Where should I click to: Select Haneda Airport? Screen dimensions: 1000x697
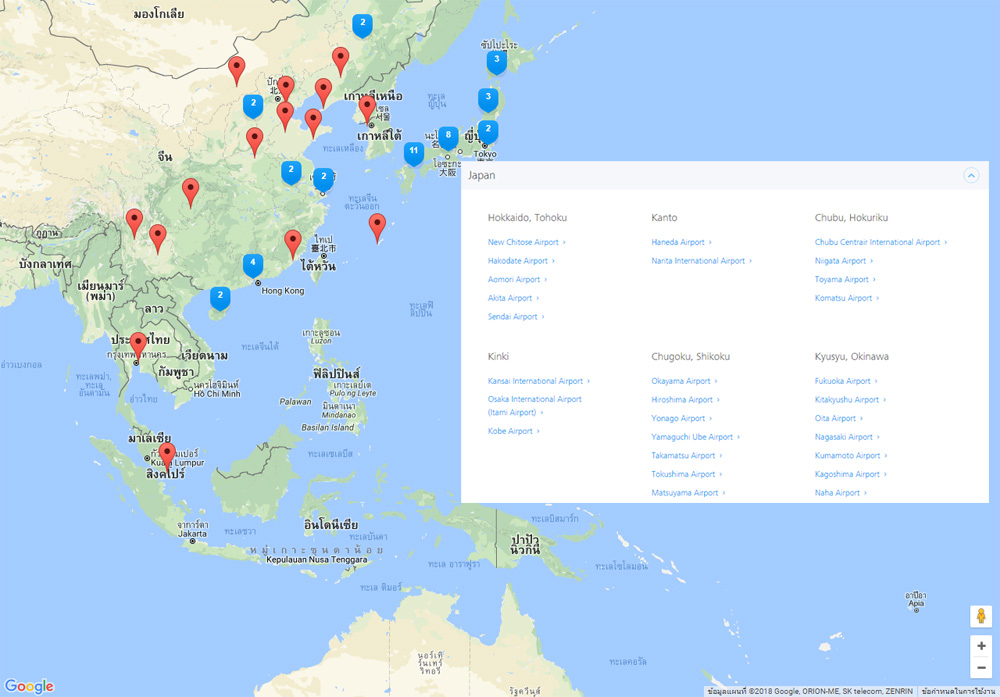click(x=678, y=242)
